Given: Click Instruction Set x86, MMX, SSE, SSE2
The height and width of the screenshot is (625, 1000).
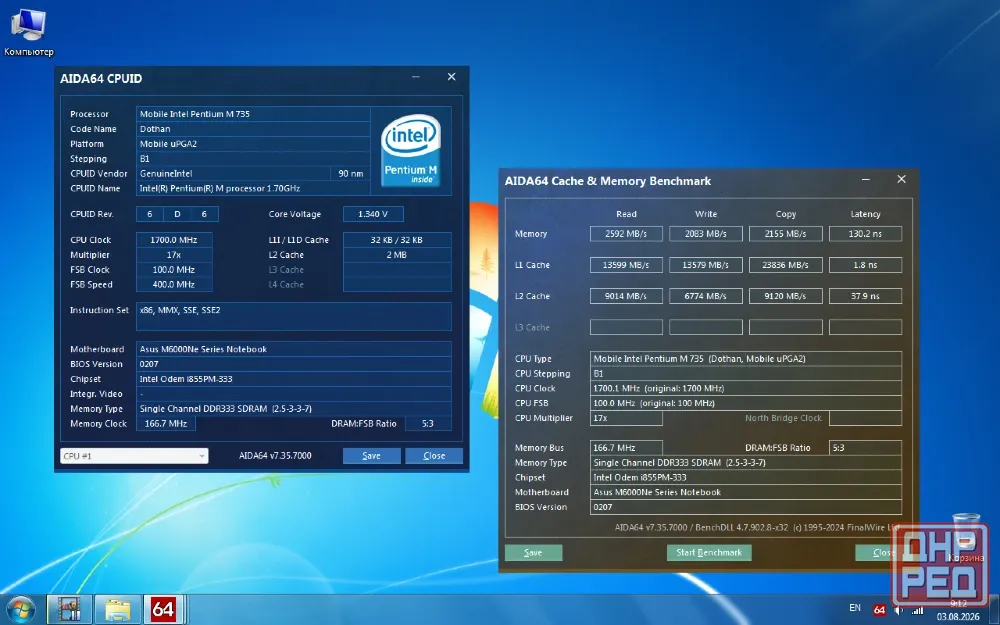Looking at the screenshot, I should pyautogui.click(x=293, y=316).
